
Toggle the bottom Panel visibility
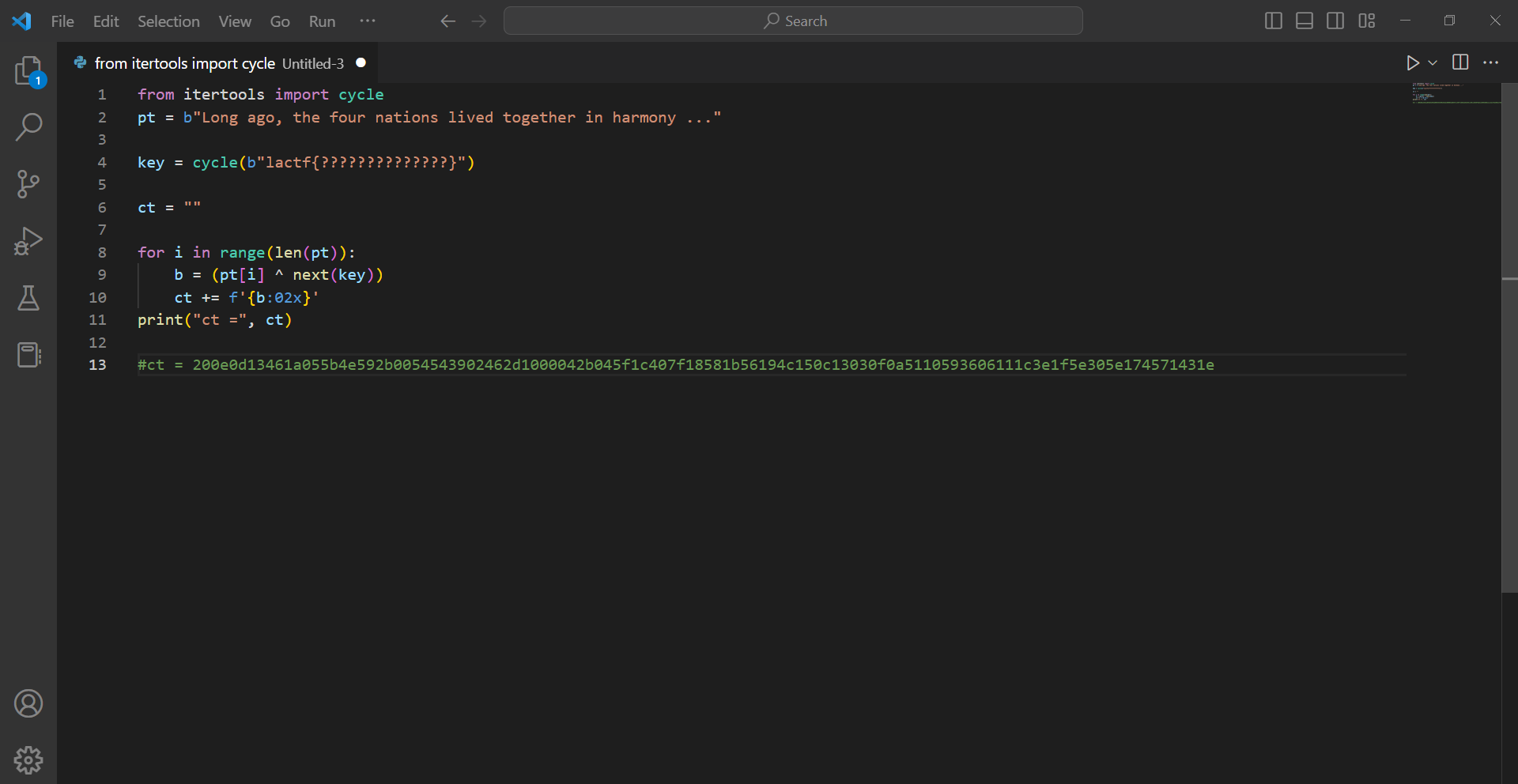(x=1305, y=21)
